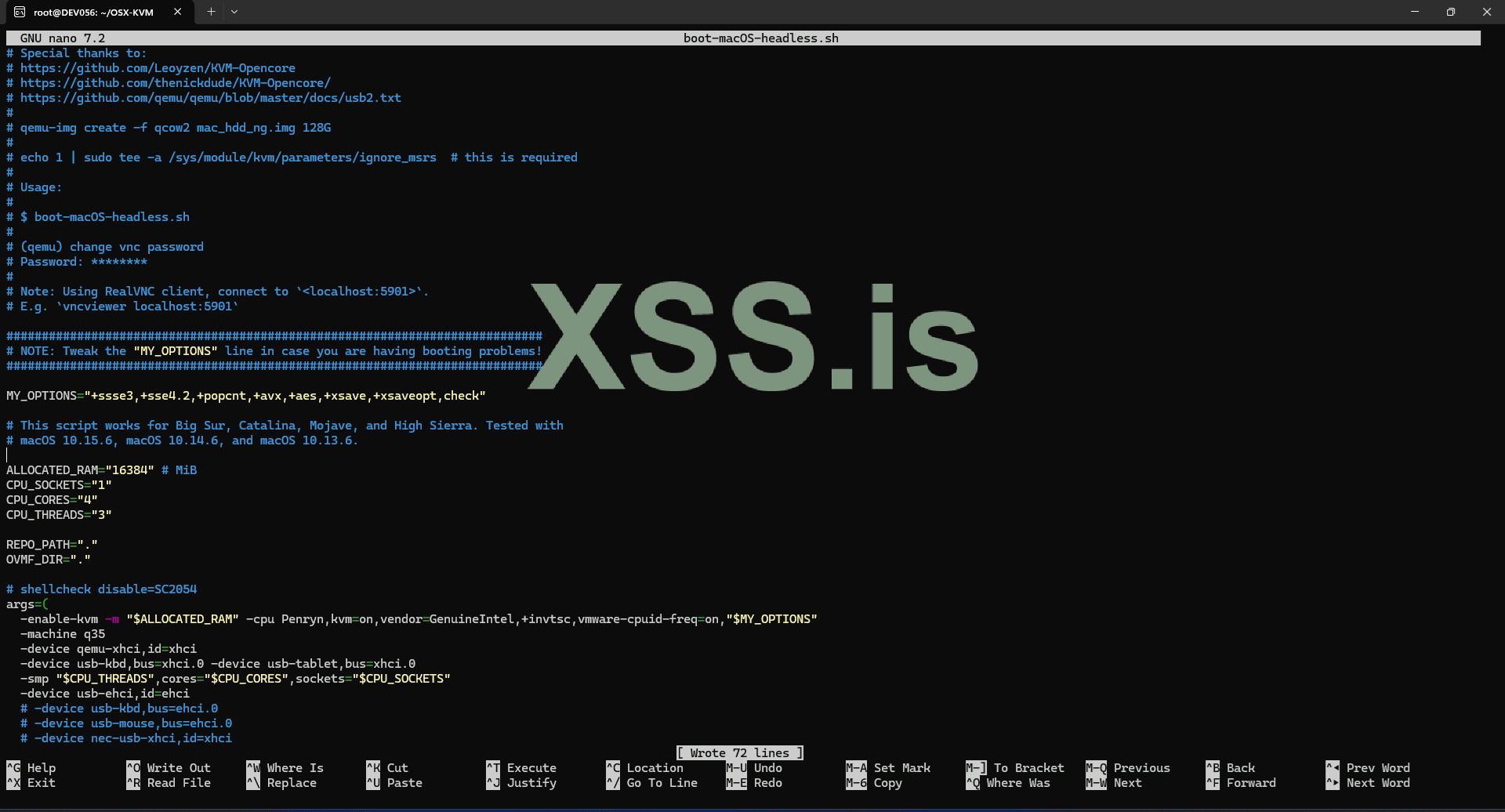The height and width of the screenshot is (812, 1505).
Task: Click the ^K Cut shortcut
Action: click(x=387, y=768)
